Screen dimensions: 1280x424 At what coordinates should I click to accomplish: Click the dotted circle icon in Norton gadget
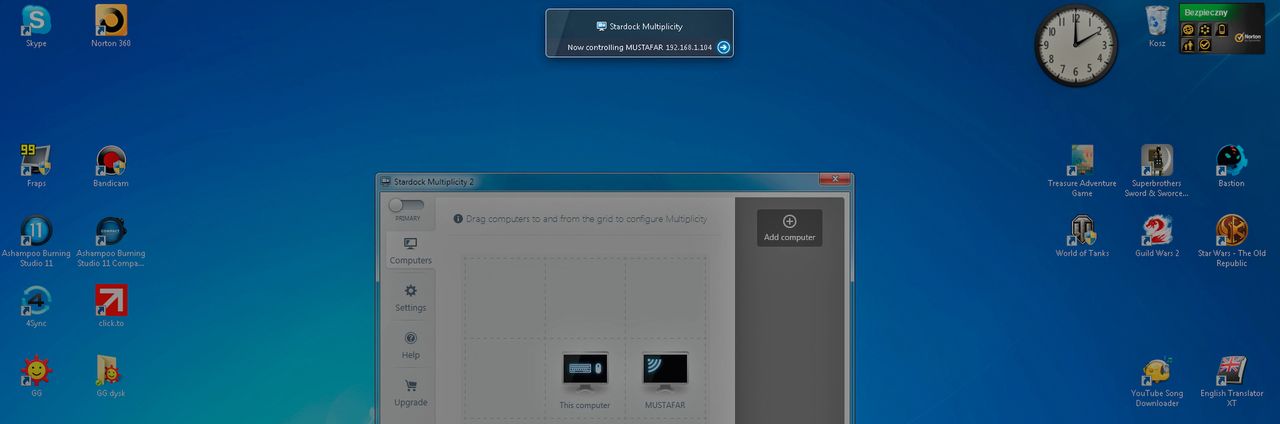pos(1205,29)
